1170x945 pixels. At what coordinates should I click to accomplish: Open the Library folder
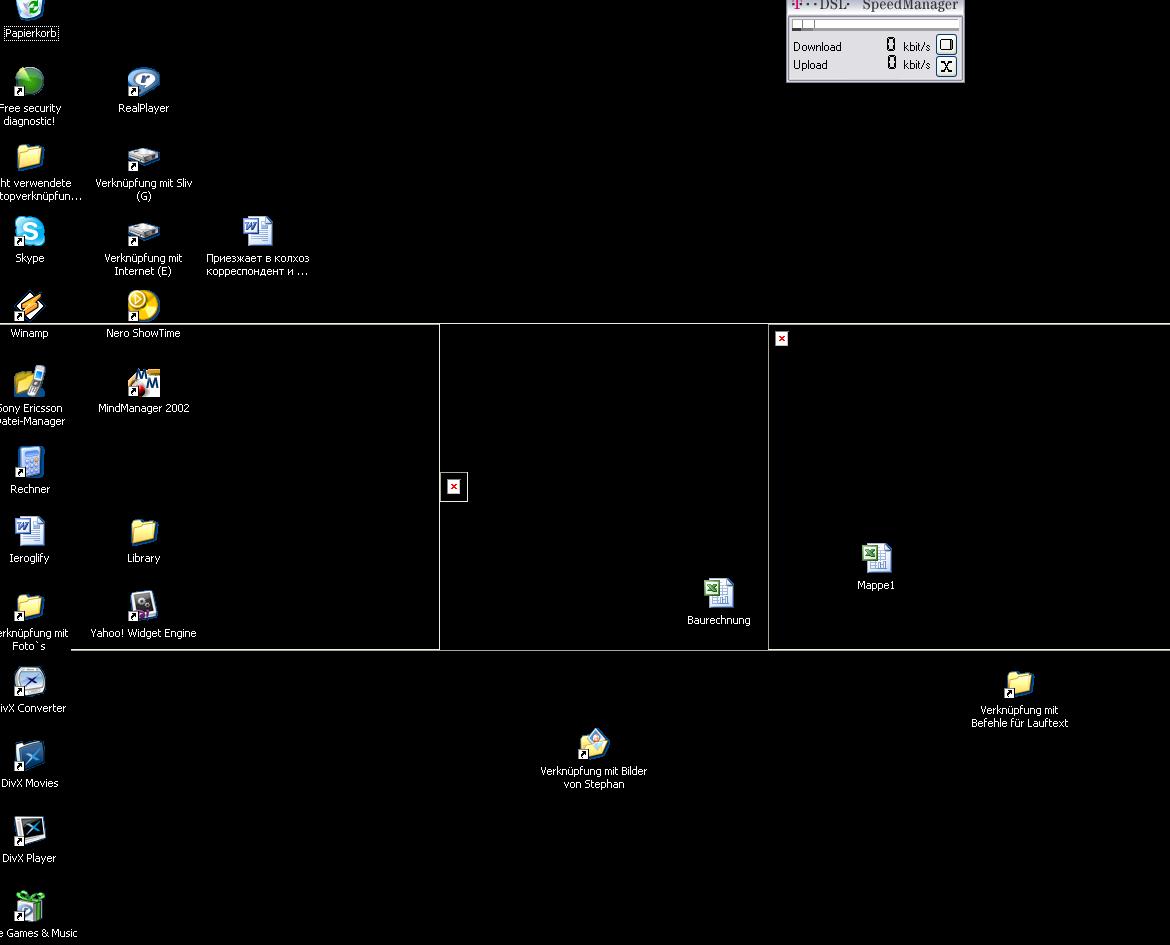143,532
